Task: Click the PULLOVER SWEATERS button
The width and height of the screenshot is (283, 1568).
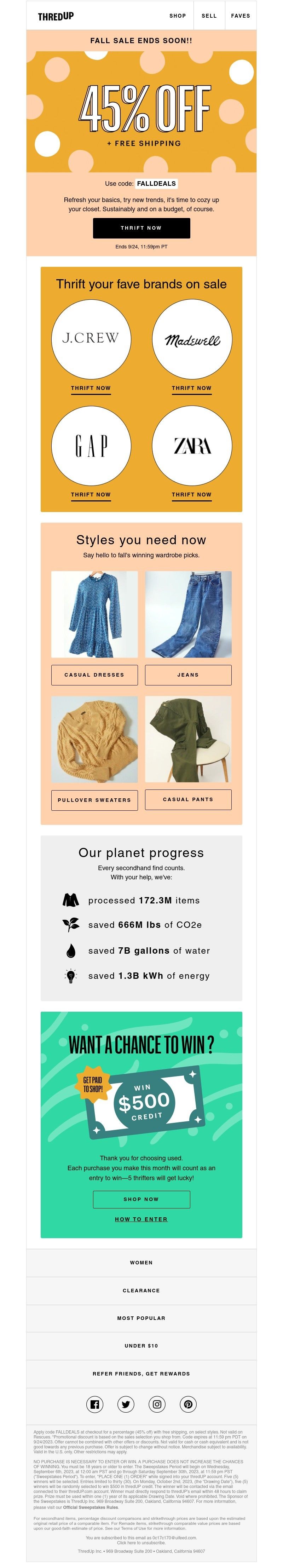Action: [x=94, y=800]
